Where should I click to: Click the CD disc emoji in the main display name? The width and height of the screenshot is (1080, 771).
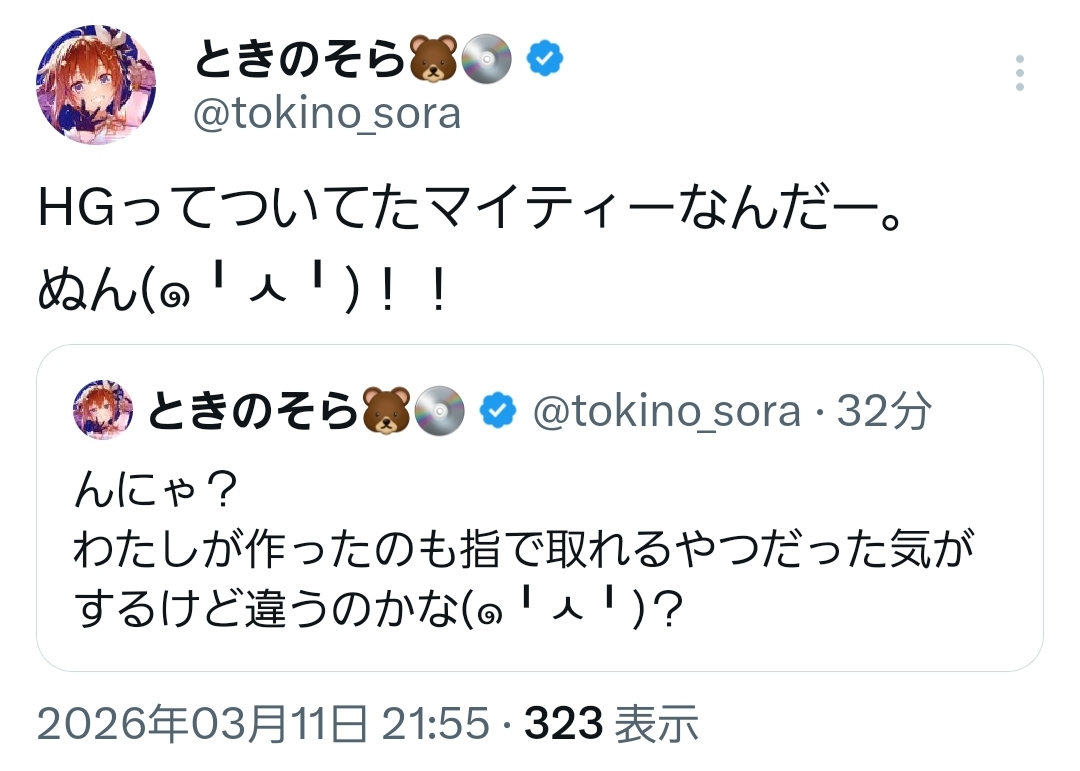[488, 60]
